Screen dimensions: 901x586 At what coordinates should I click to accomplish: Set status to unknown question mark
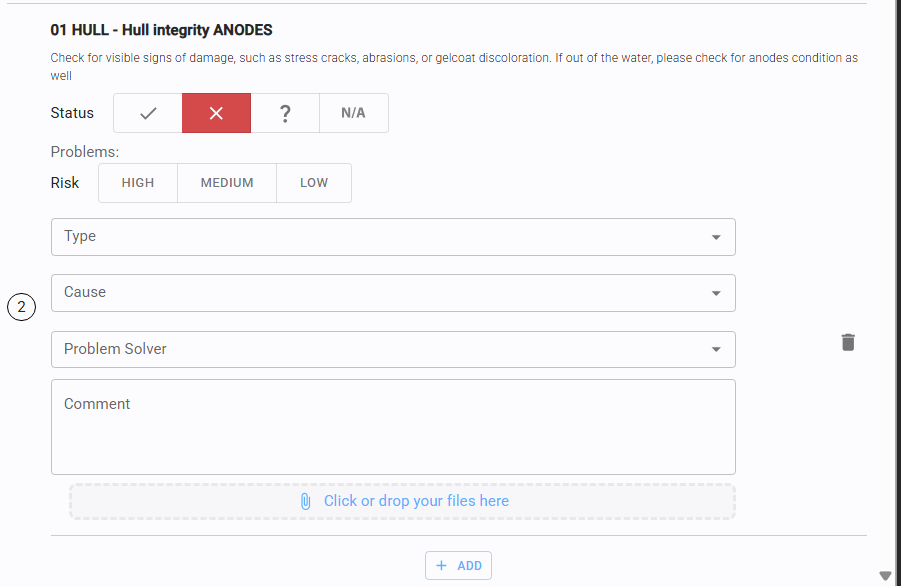pyautogui.click(x=285, y=113)
